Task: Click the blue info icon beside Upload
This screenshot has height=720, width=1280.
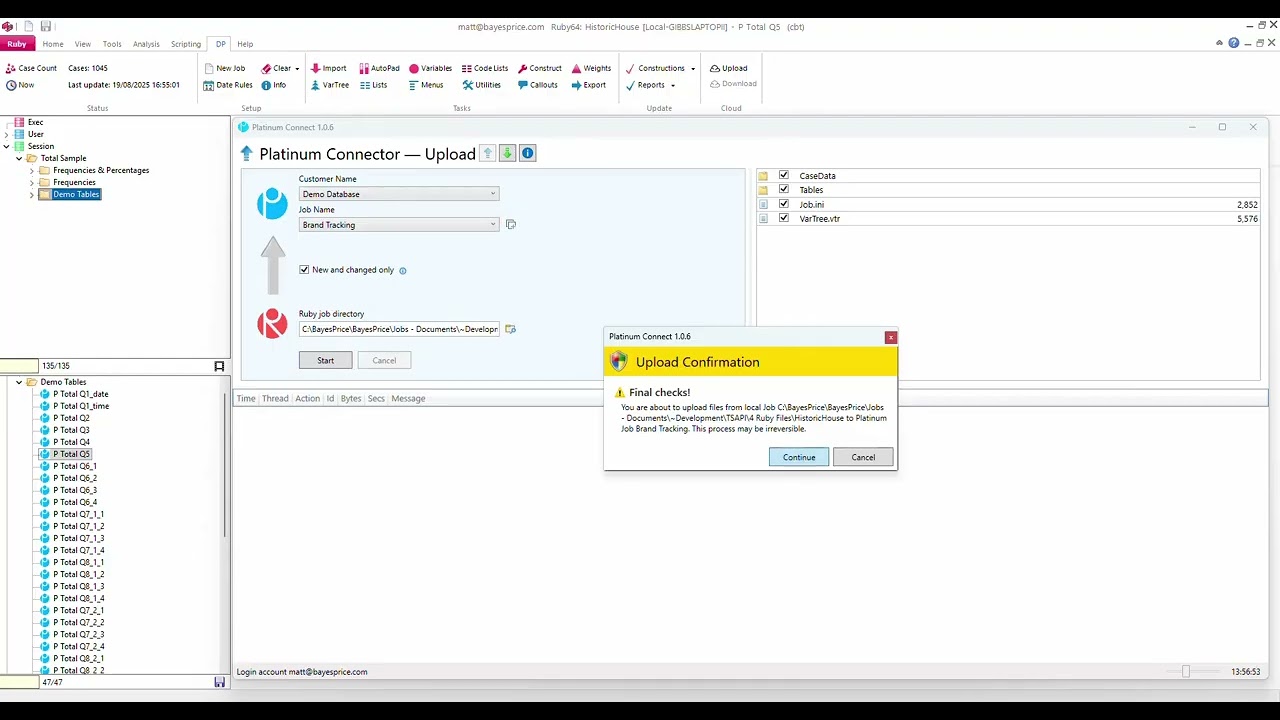Action: point(528,153)
